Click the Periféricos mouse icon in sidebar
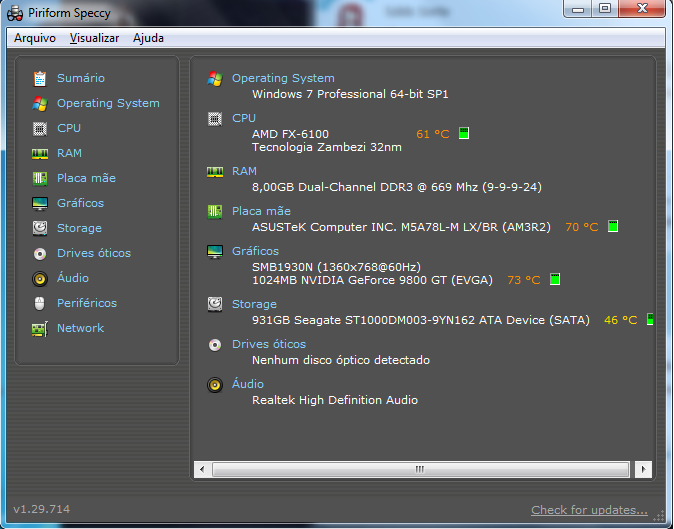This screenshot has height=529, width=674. click(40, 303)
